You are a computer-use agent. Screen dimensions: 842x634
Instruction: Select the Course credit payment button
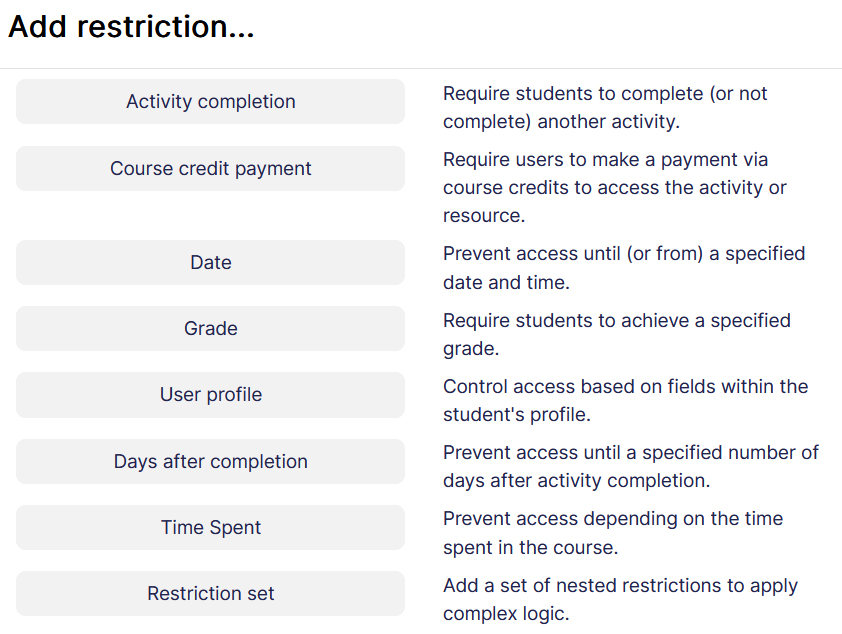[210, 169]
